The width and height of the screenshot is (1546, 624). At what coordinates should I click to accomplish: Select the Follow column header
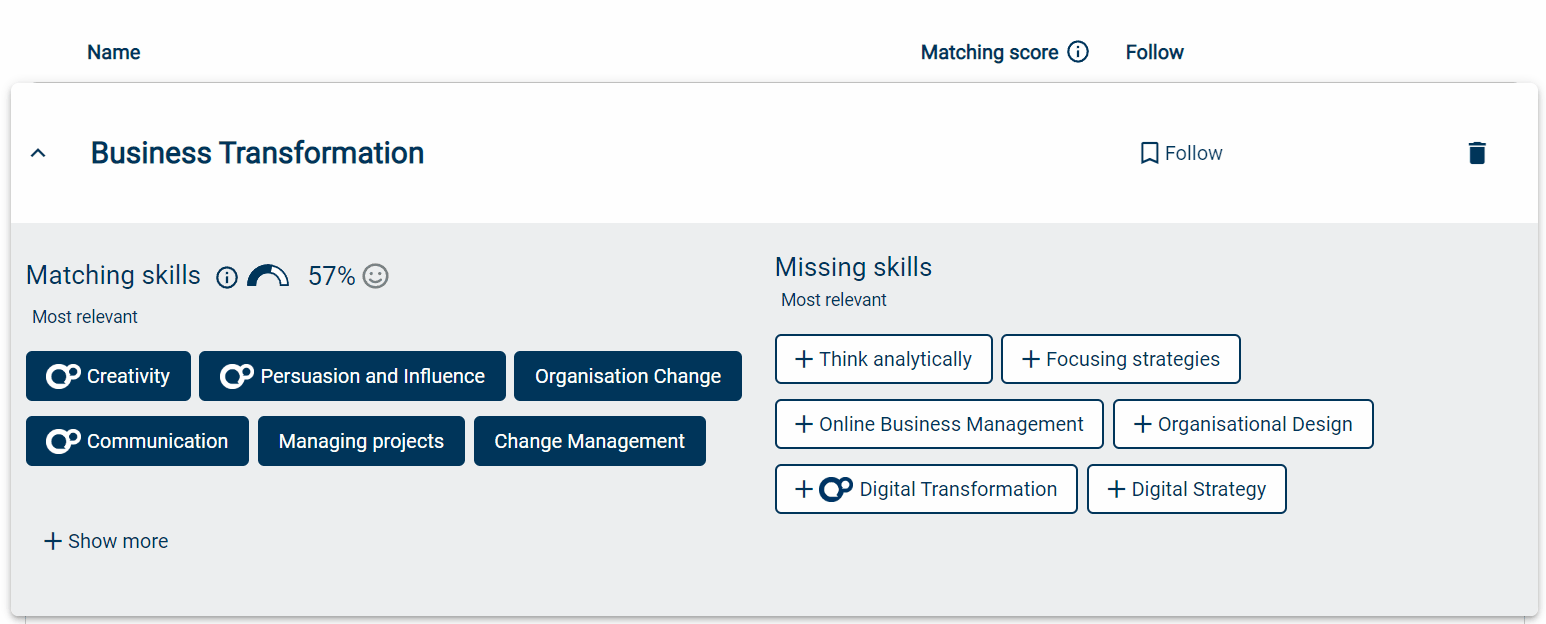coord(1154,51)
